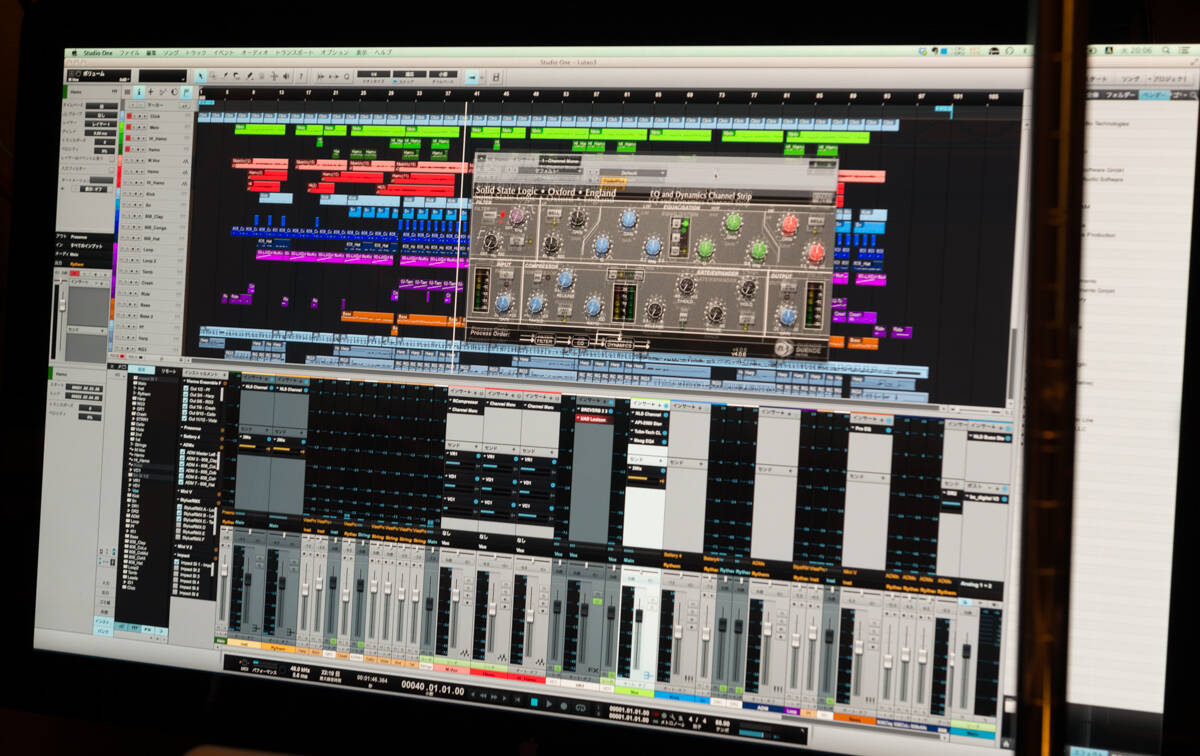Click the 00040.01.01.00 time display
This screenshot has width=1200, height=756.
tap(431, 689)
